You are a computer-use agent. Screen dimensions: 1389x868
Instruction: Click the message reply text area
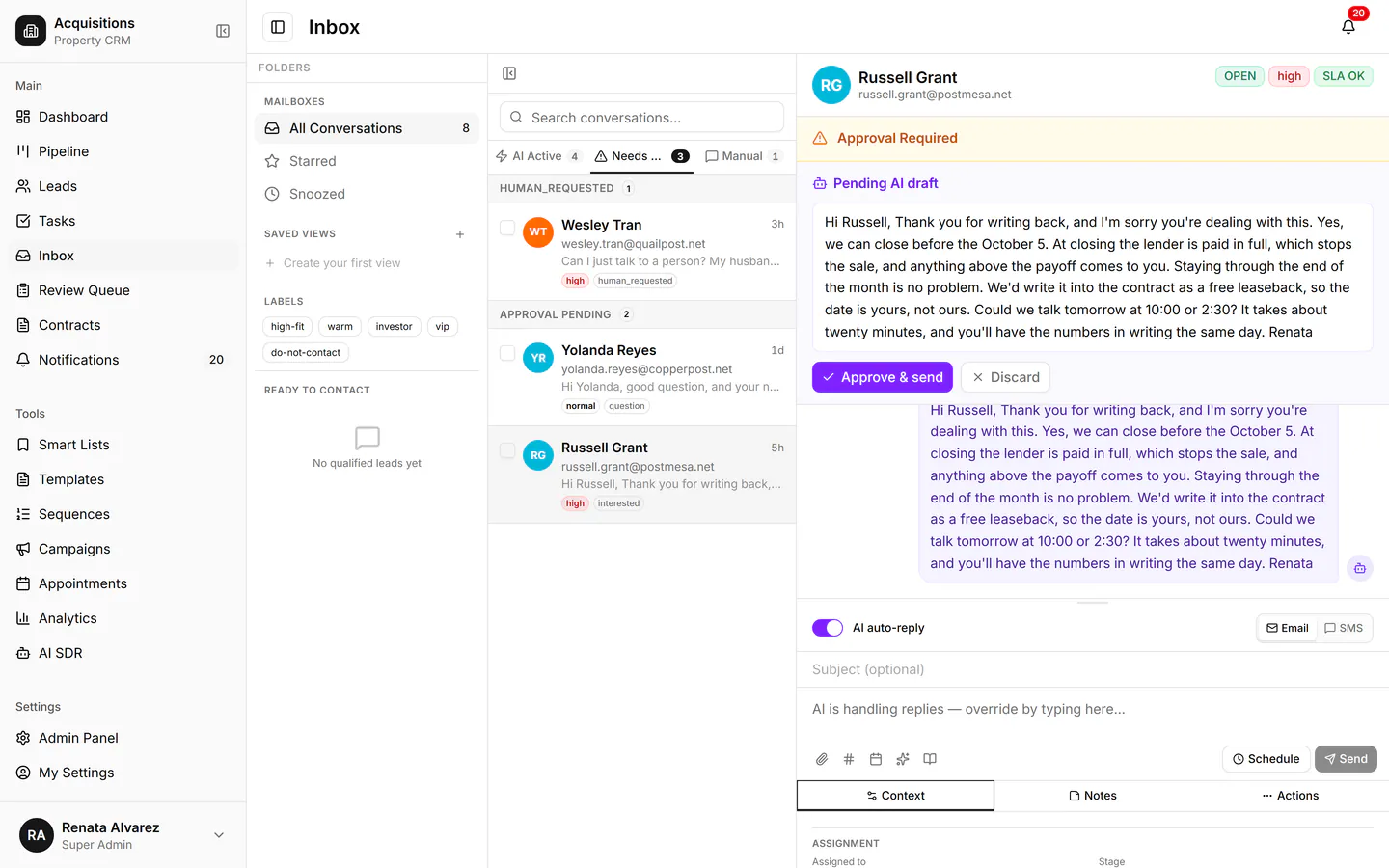tap(1093, 714)
